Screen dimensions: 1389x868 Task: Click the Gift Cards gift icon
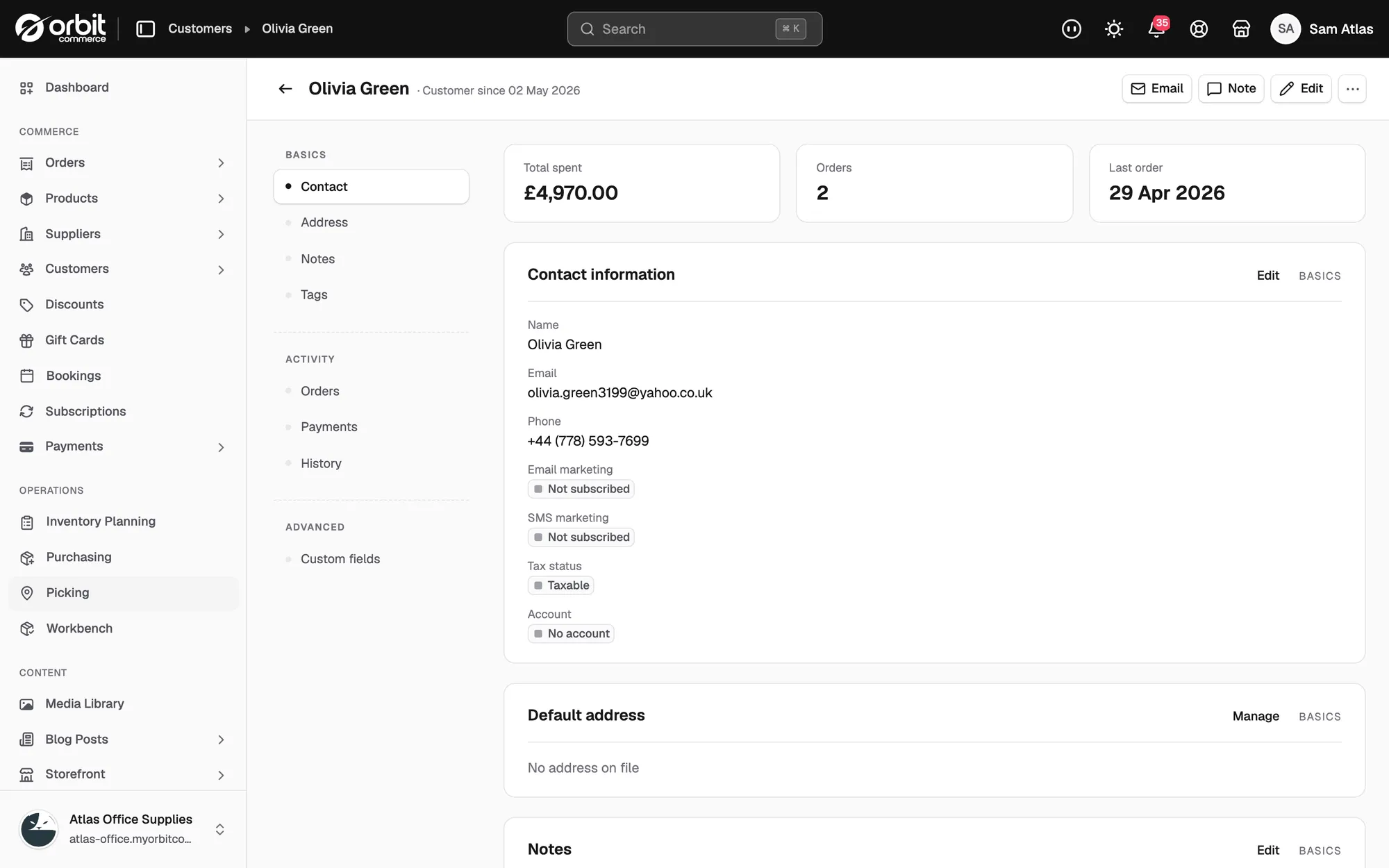click(26, 340)
